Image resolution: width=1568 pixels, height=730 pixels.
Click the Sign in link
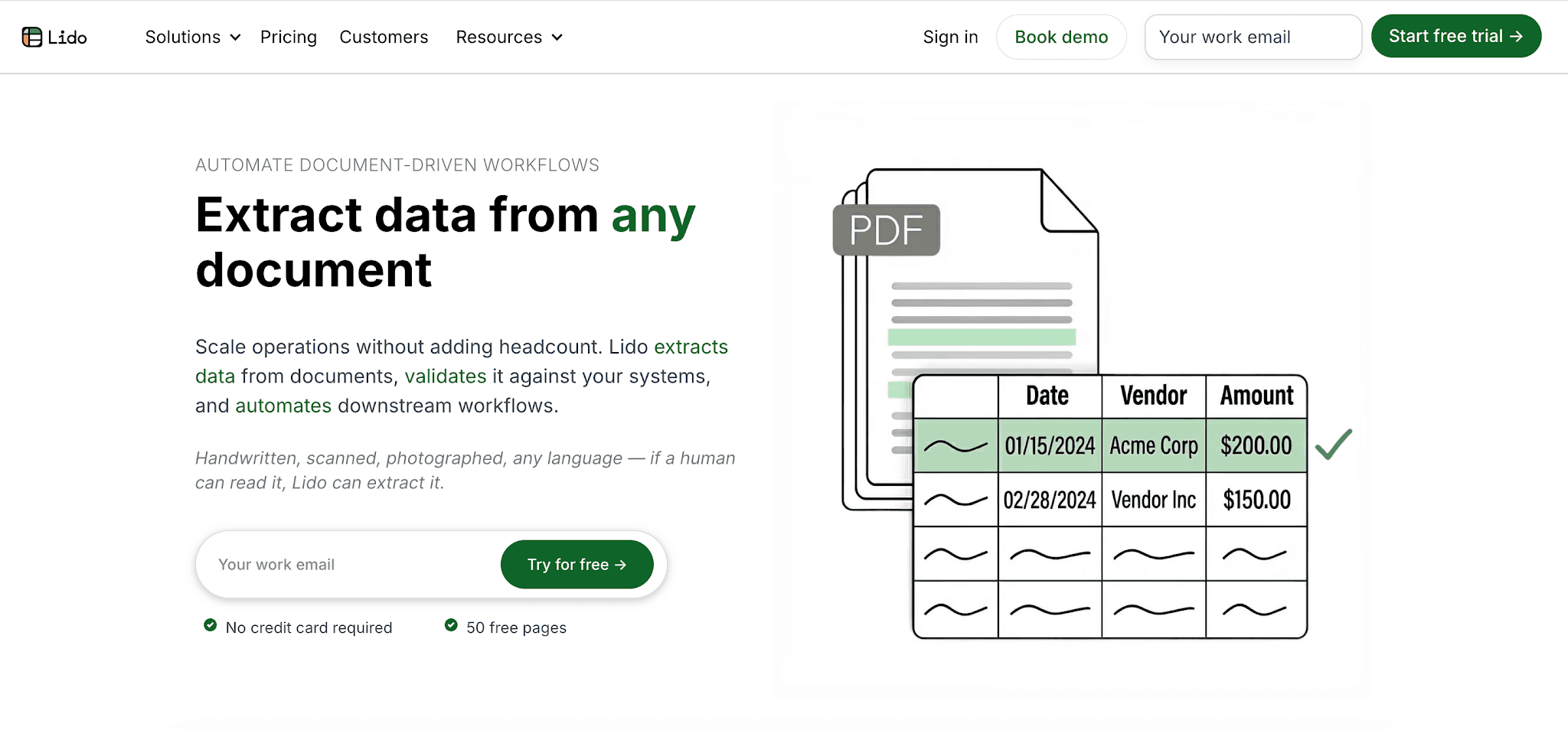950,37
